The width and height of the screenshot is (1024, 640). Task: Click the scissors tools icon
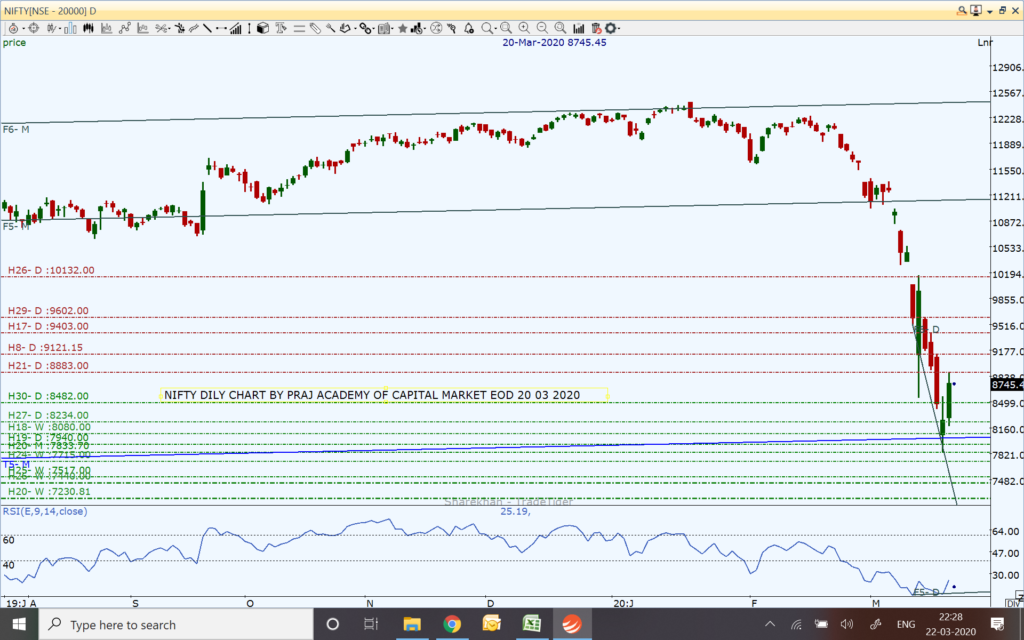click(x=161, y=28)
